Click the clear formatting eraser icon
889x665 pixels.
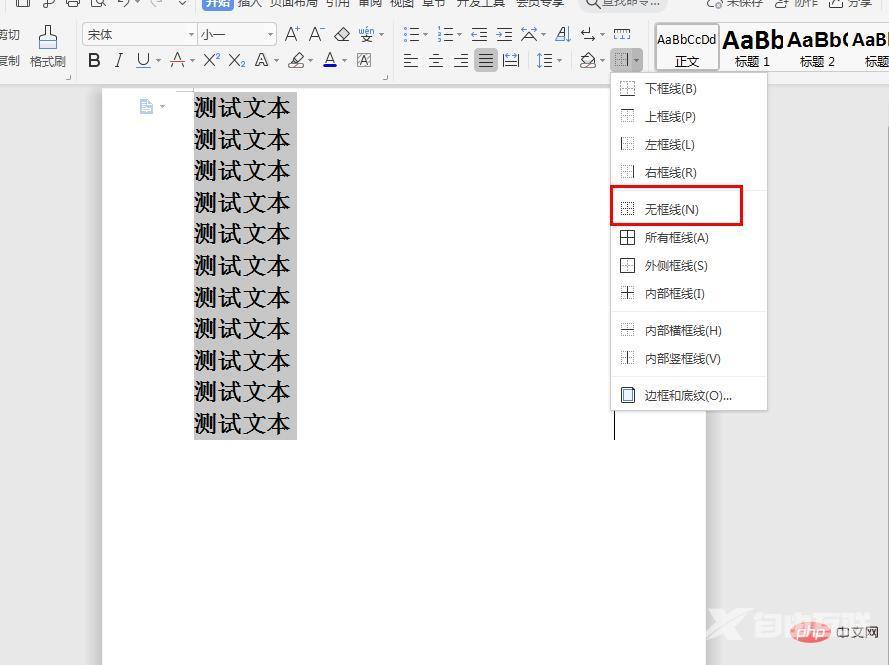tap(342, 35)
